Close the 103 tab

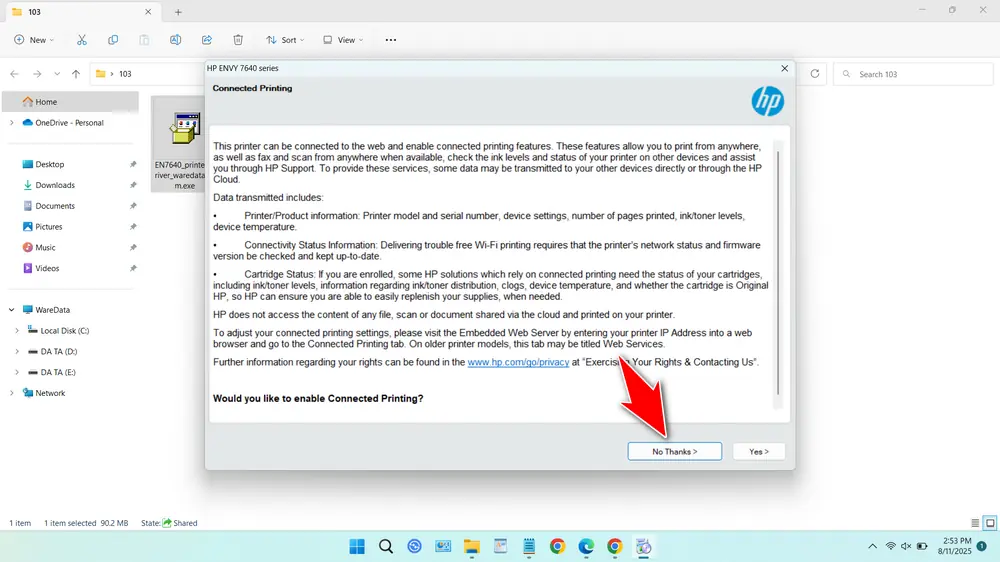click(148, 11)
